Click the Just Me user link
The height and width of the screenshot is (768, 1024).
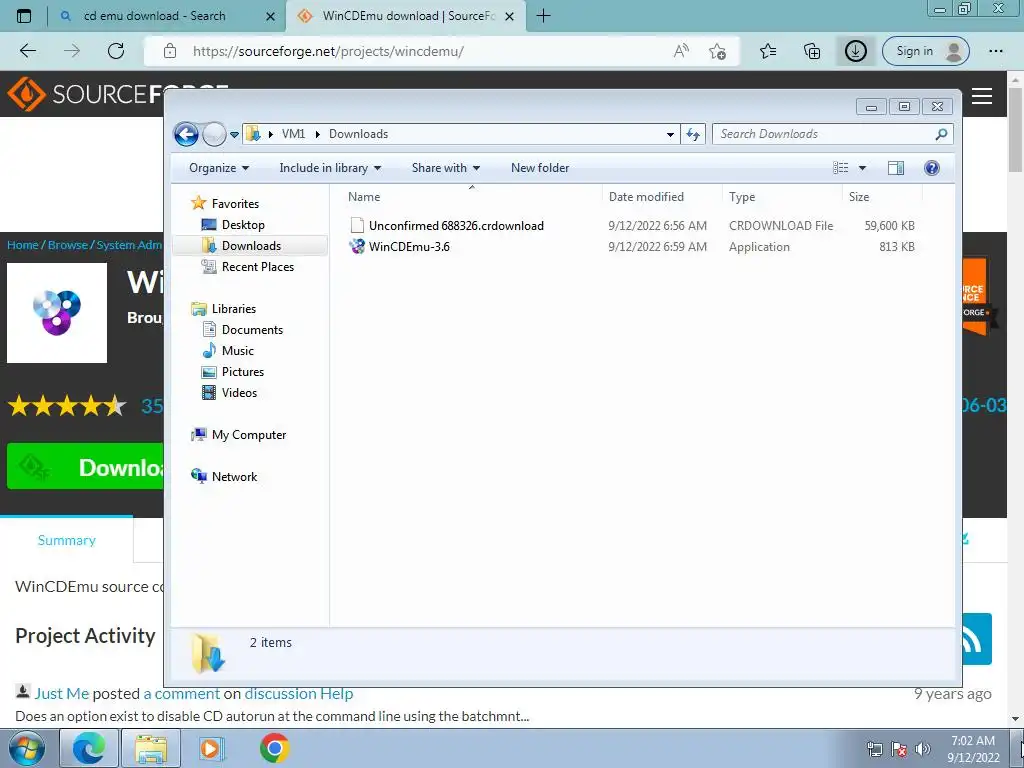61,694
